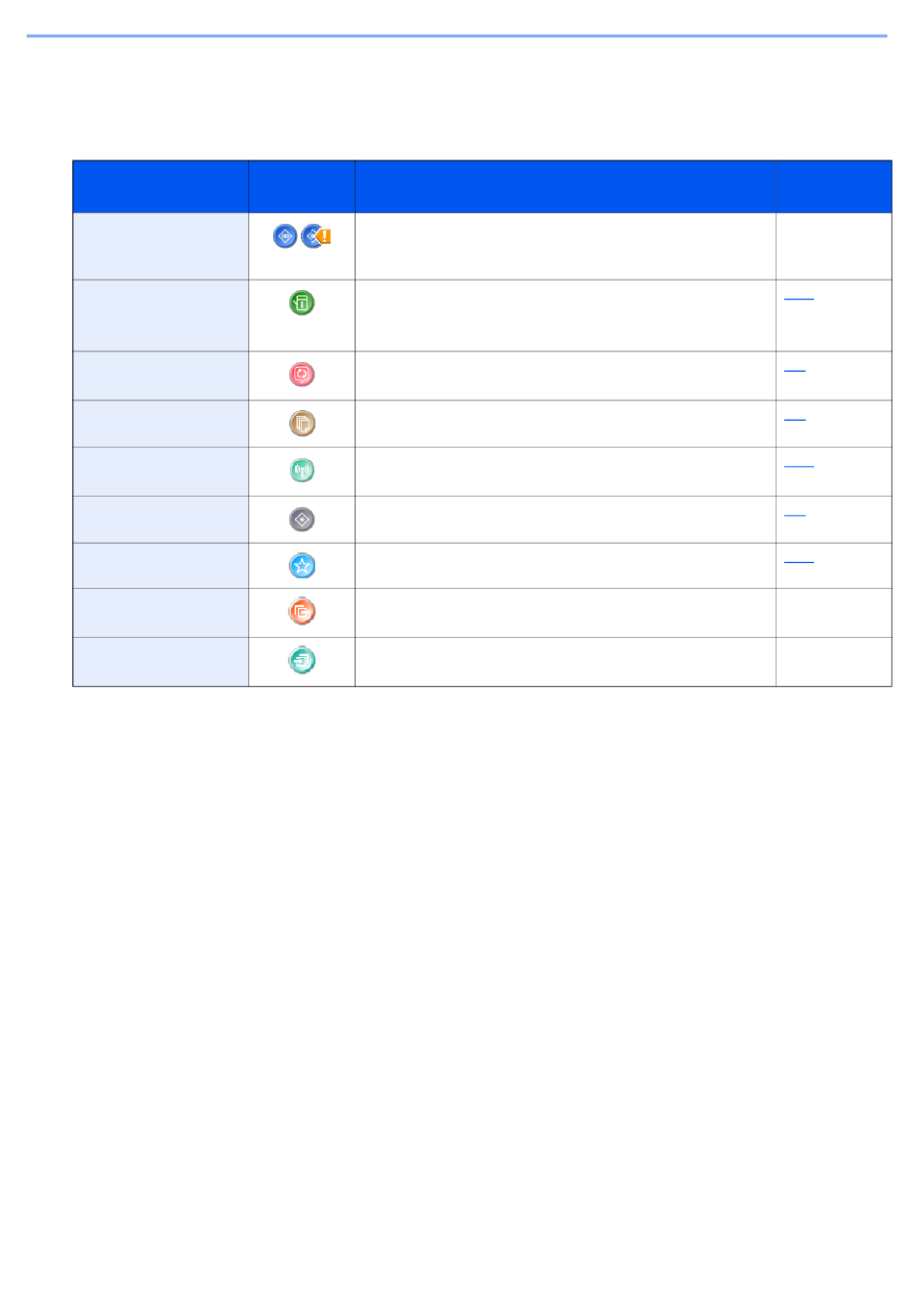This screenshot has height=1316, width=913.
Task: Click blue icon with orange warning badge
Action: tap(316, 236)
